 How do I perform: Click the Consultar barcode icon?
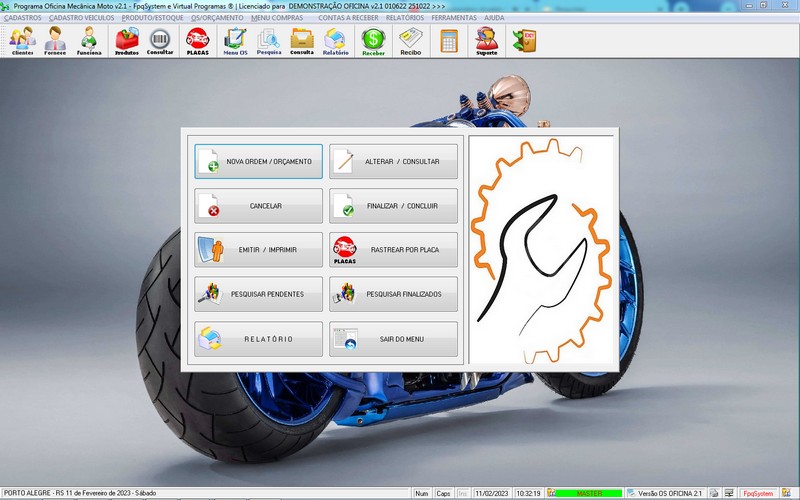(160, 41)
